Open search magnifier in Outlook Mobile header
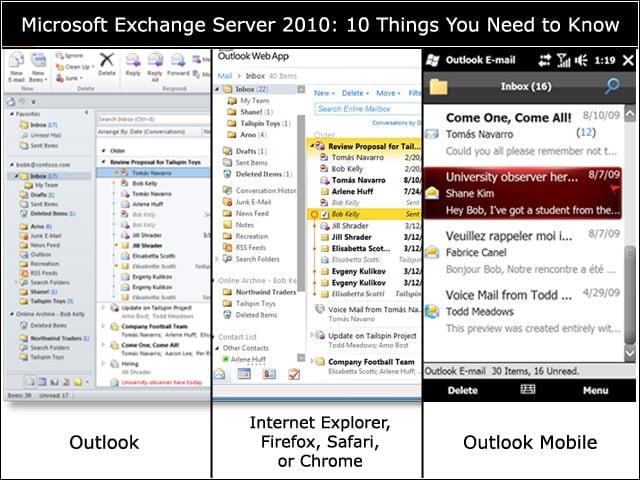640x480 pixels. pyautogui.click(x=612, y=86)
